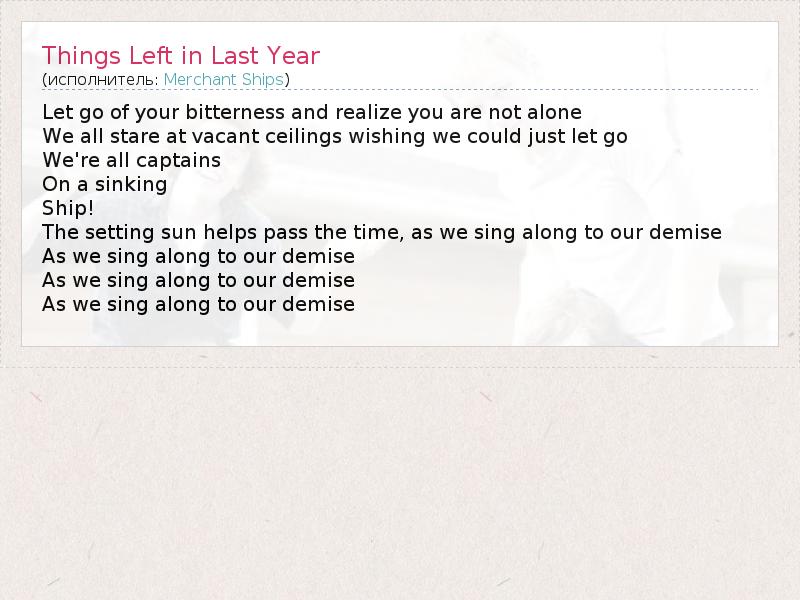Open the Merchant Ships artist link
800x600 pixels.
pos(224,79)
